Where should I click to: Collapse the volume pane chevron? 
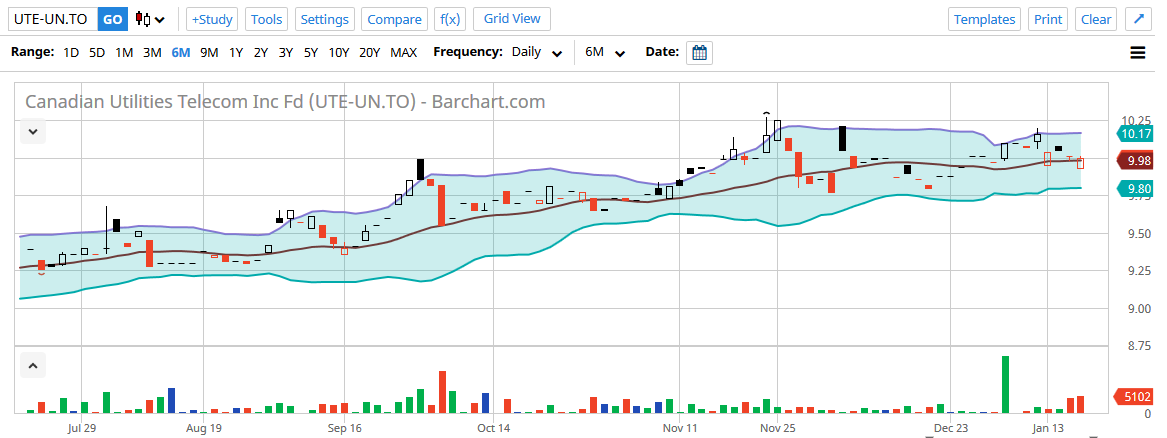pyautogui.click(x=33, y=366)
